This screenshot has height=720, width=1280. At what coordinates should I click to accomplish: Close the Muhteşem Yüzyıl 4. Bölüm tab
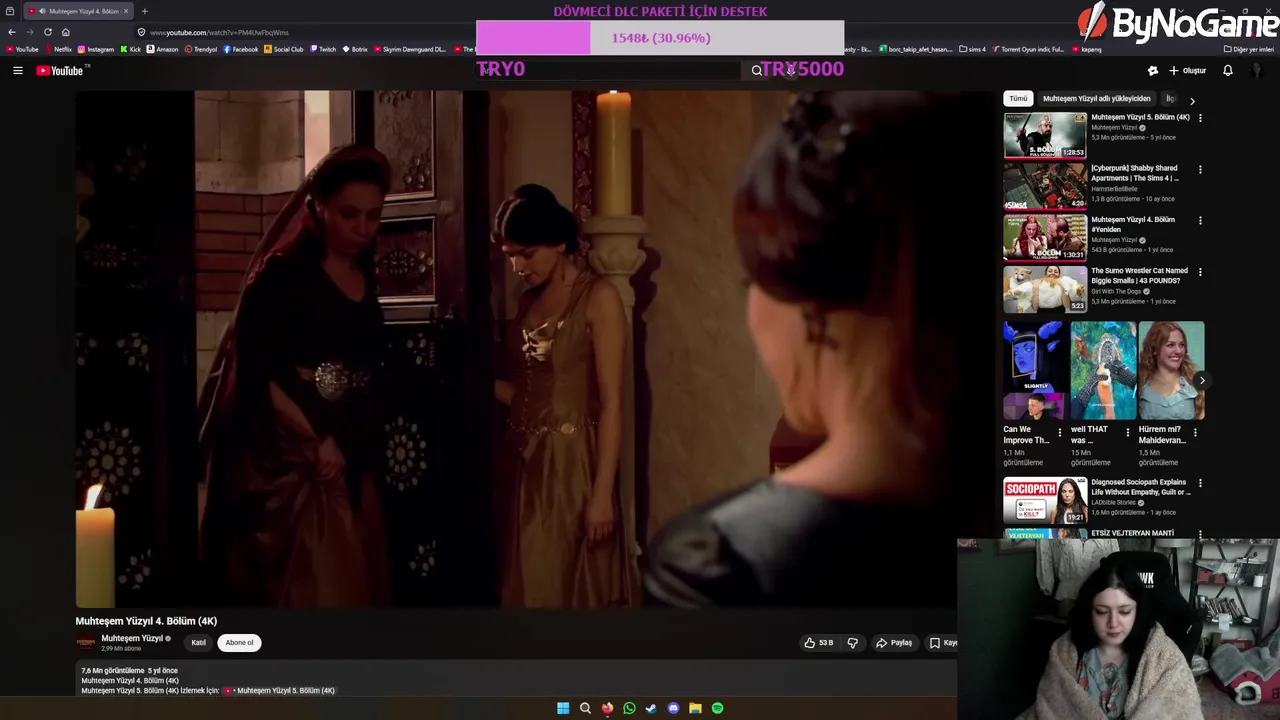point(125,11)
